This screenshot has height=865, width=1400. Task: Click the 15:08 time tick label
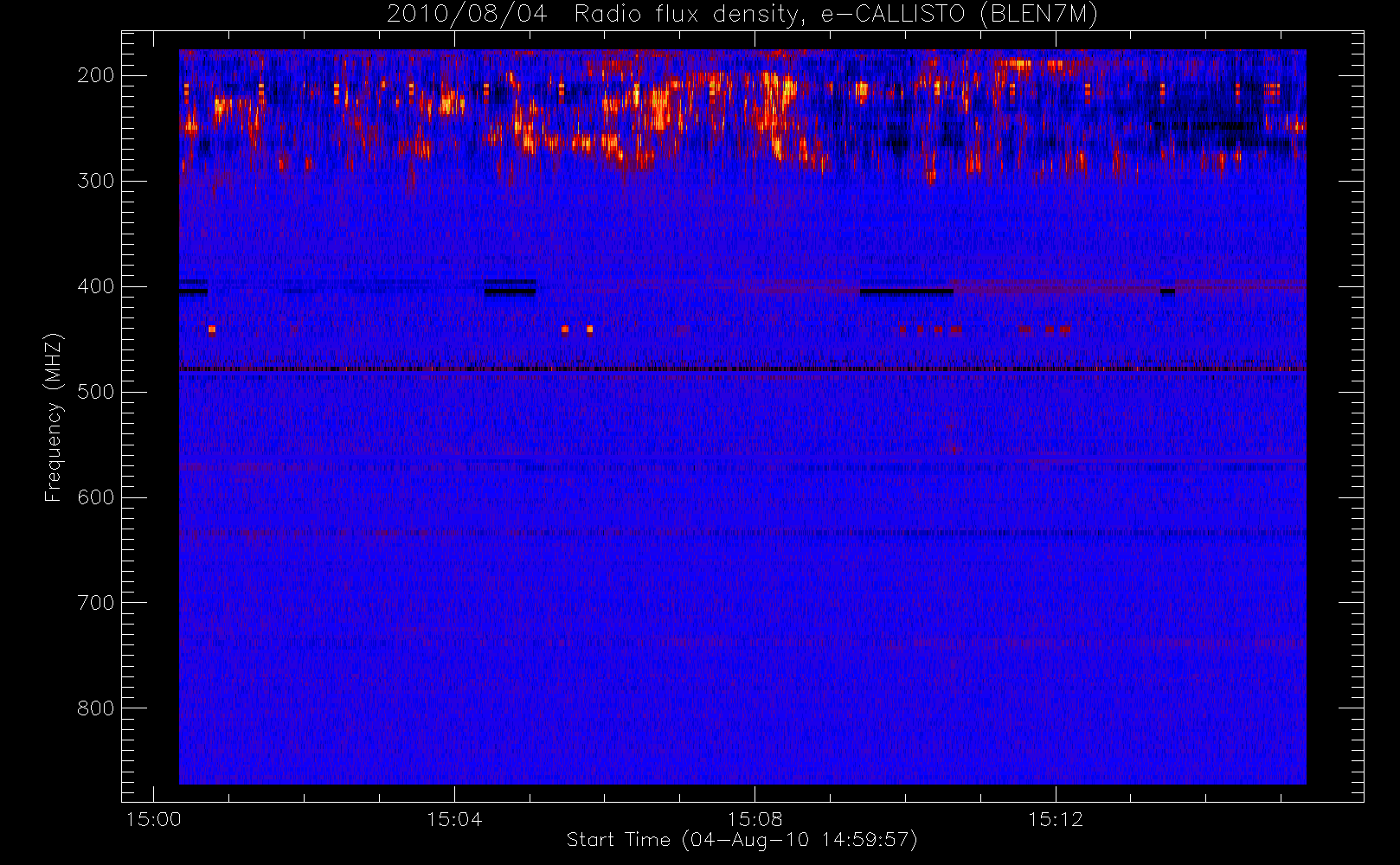(x=755, y=819)
